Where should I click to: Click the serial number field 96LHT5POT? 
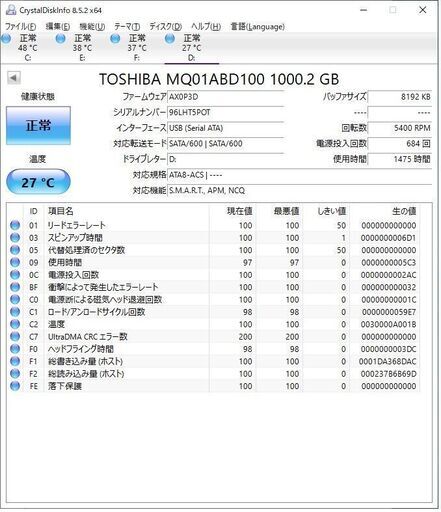(x=225, y=113)
